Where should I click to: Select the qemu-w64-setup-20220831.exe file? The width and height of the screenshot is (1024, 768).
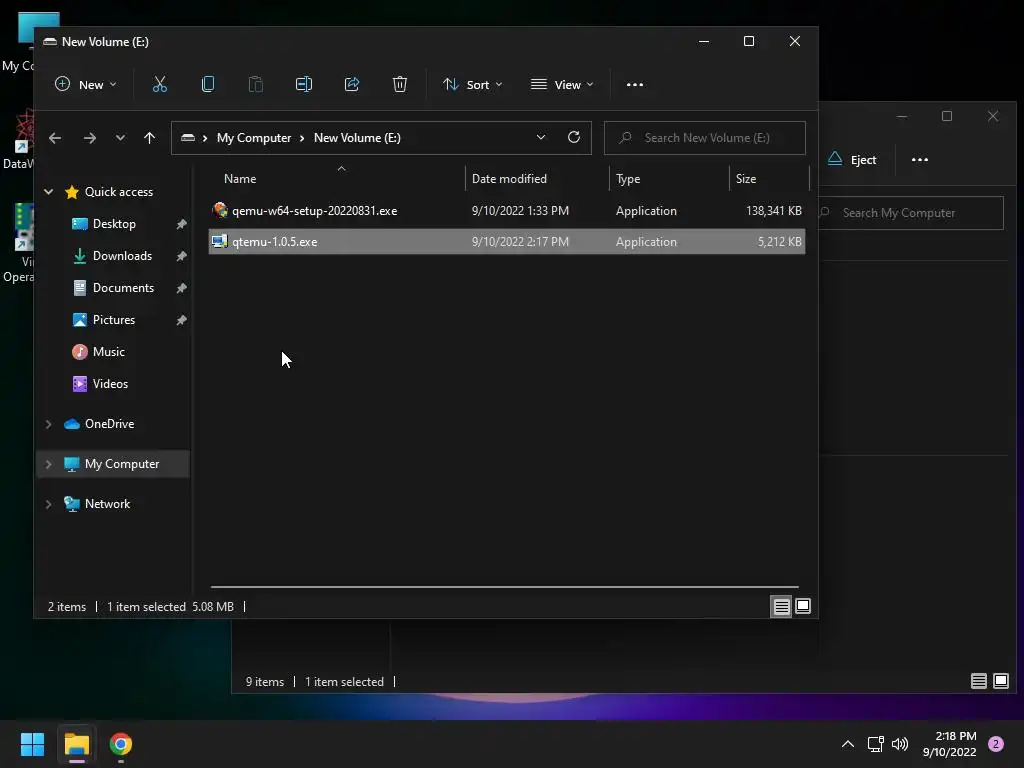pos(507,210)
